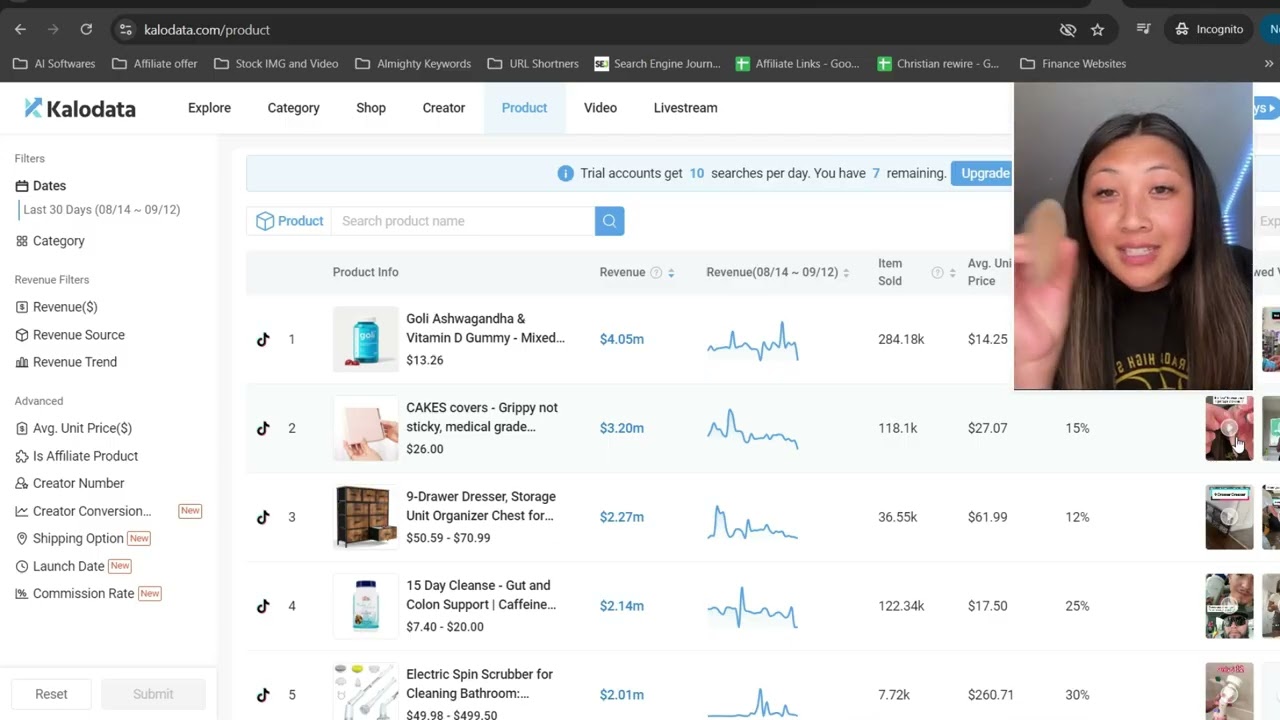Click the Incognito profile indicator

click(x=1209, y=29)
